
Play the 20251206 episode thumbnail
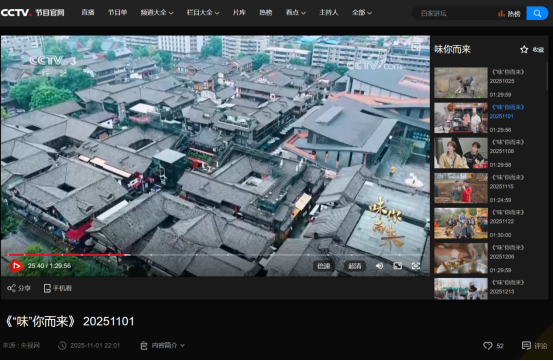click(x=461, y=258)
